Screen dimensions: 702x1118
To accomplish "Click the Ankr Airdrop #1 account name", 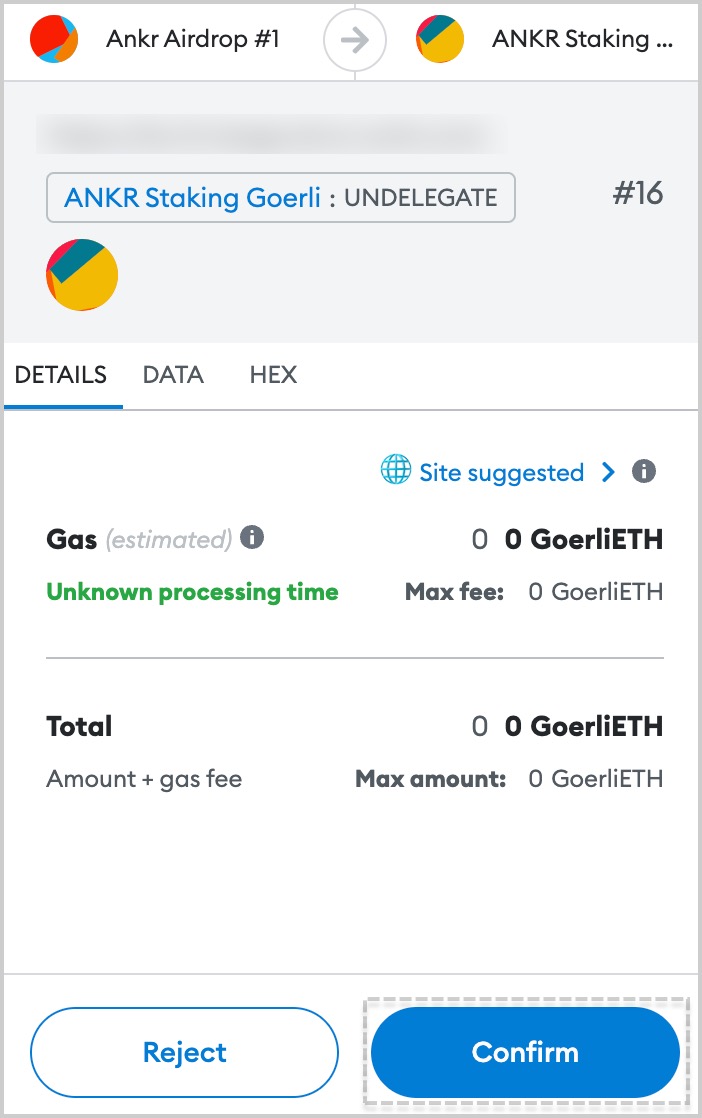I will point(192,39).
